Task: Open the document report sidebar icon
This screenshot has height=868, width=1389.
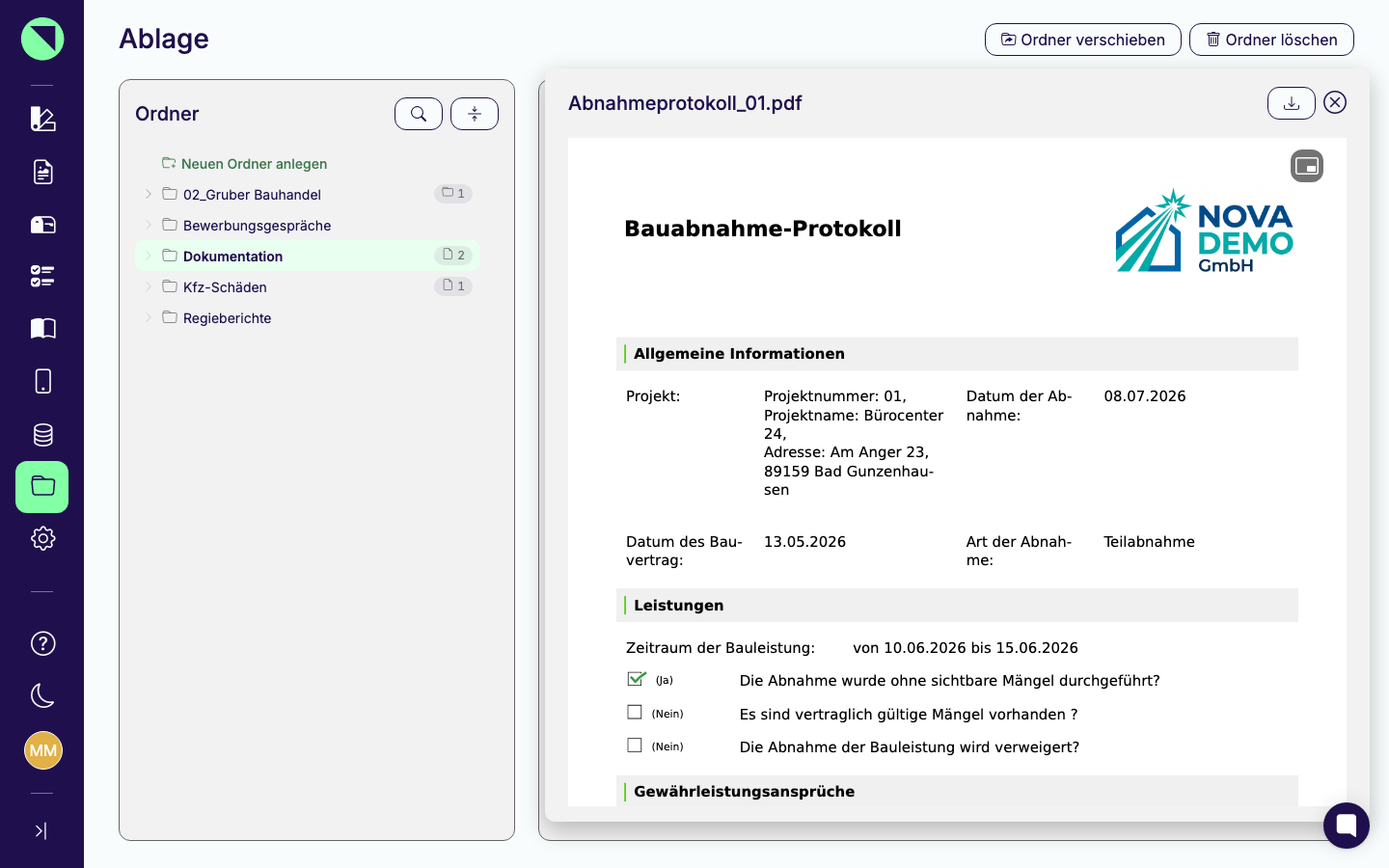Action: (42, 172)
